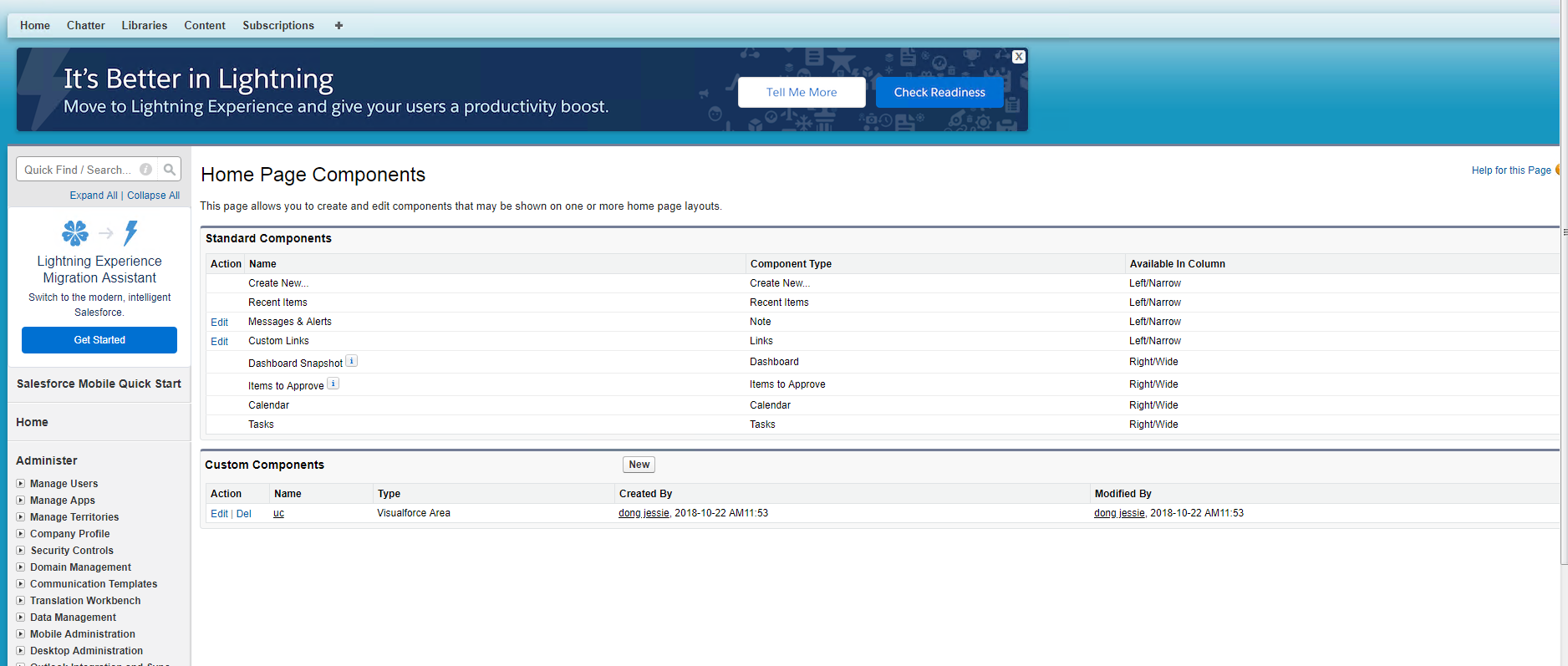Click the Lightning Experience Migration Assistant graphic
The height and width of the screenshot is (666, 1568).
(x=99, y=233)
